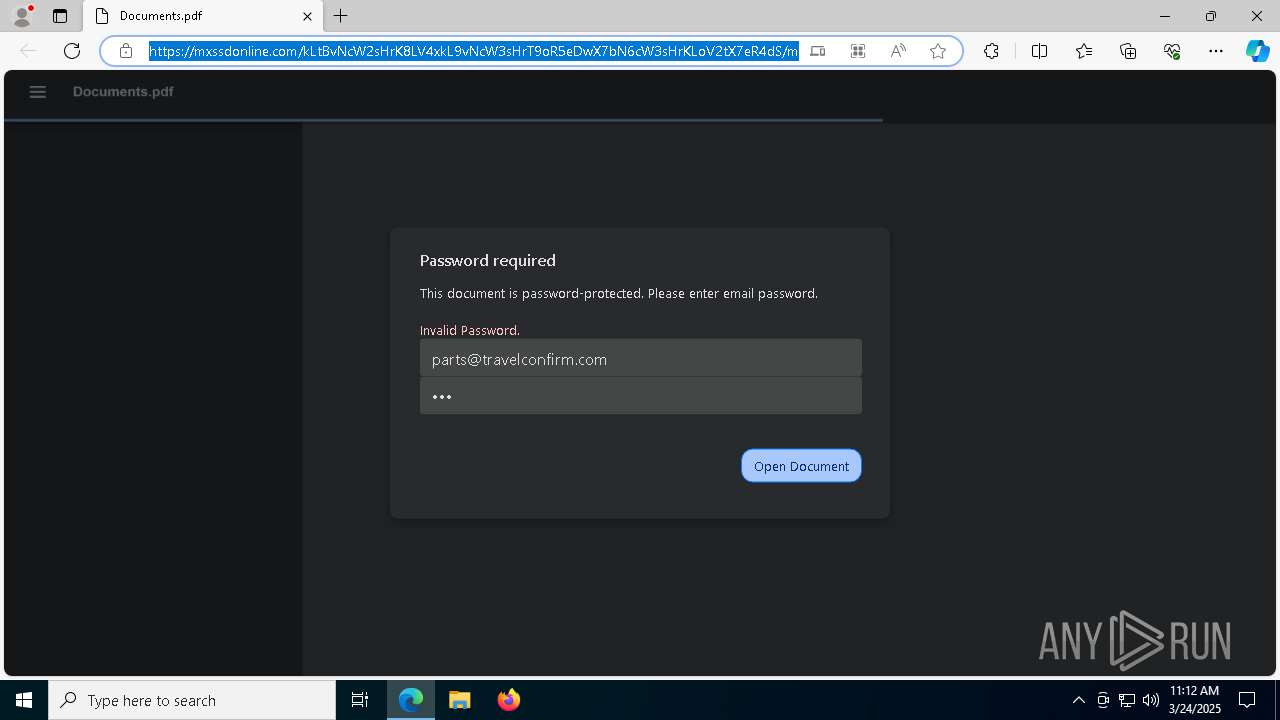Open the tab actions menu icon
The height and width of the screenshot is (720, 1280).
coord(60,16)
